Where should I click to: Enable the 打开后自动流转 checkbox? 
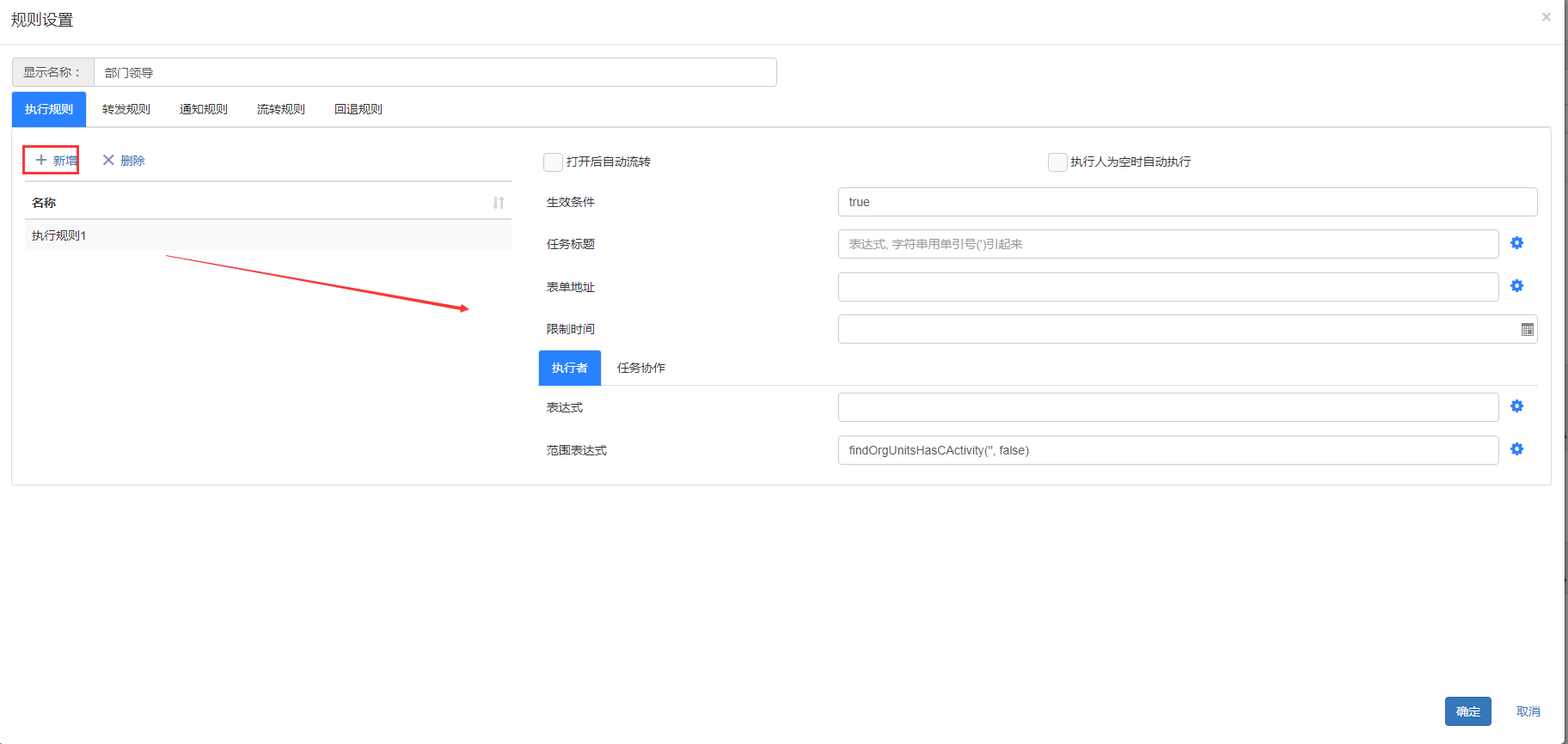(x=553, y=162)
